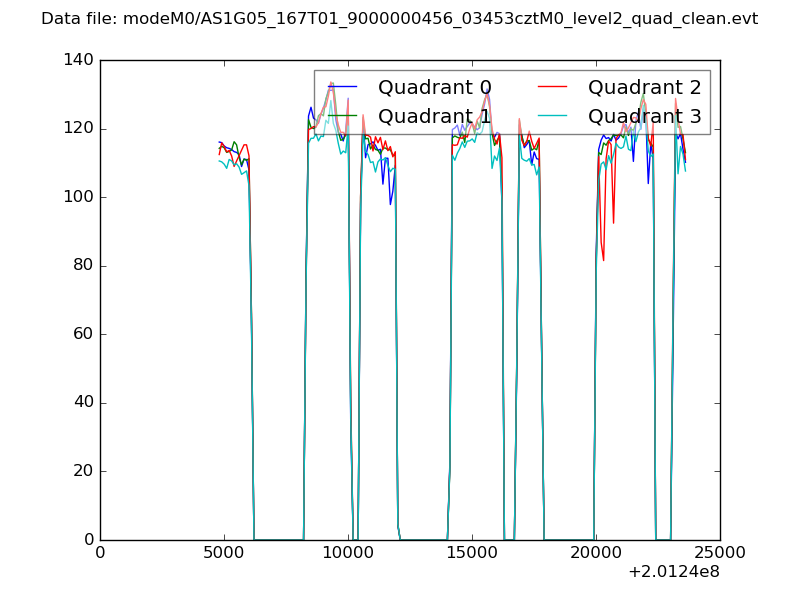The height and width of the screenshot is (600, 800).
Task: Click the y-axis tick label 20
Action: 87,471
